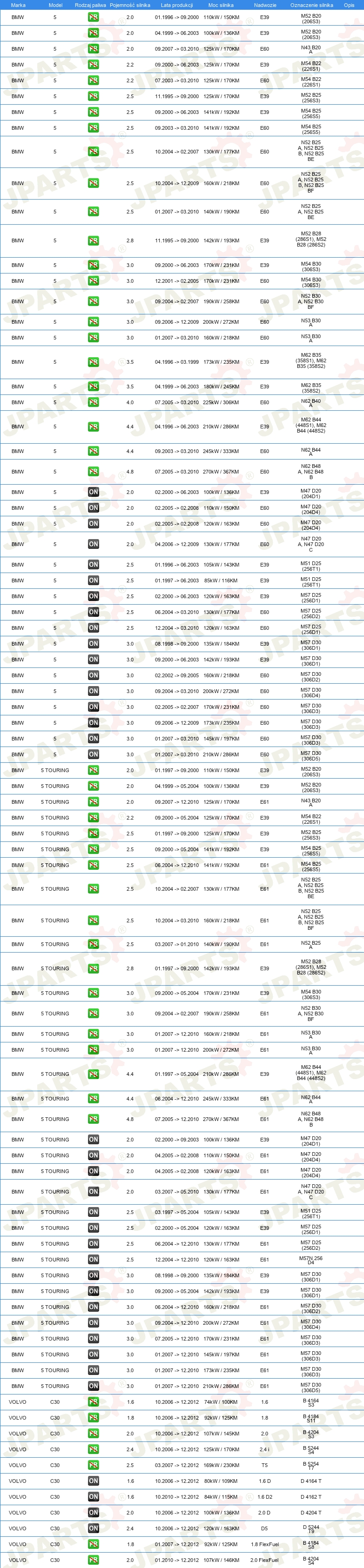
Task: Click the 85kW / 116KM power cell
Action: pyautogui.click(x=222, y=580)
